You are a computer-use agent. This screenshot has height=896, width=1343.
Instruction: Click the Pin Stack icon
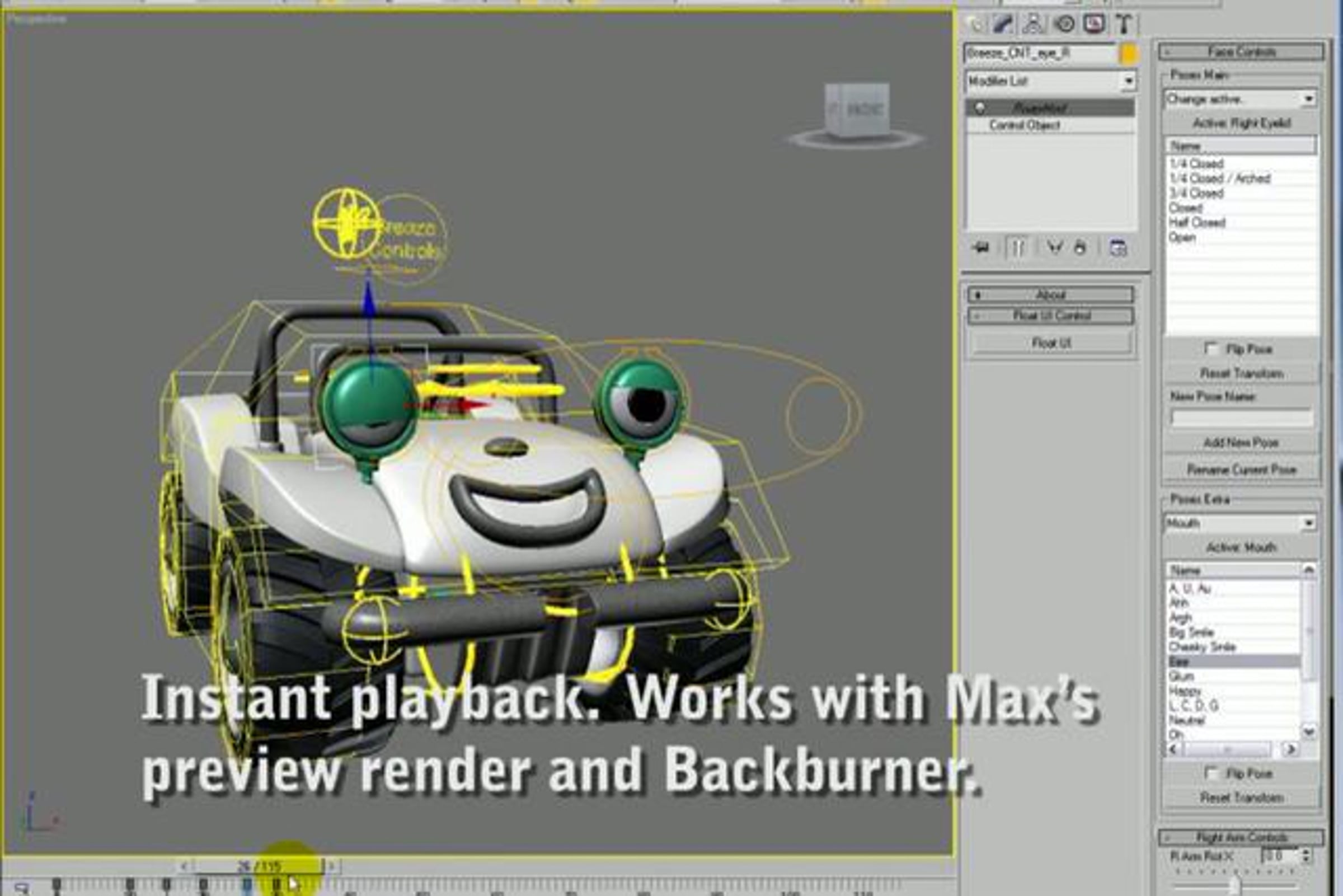(981, 248)
